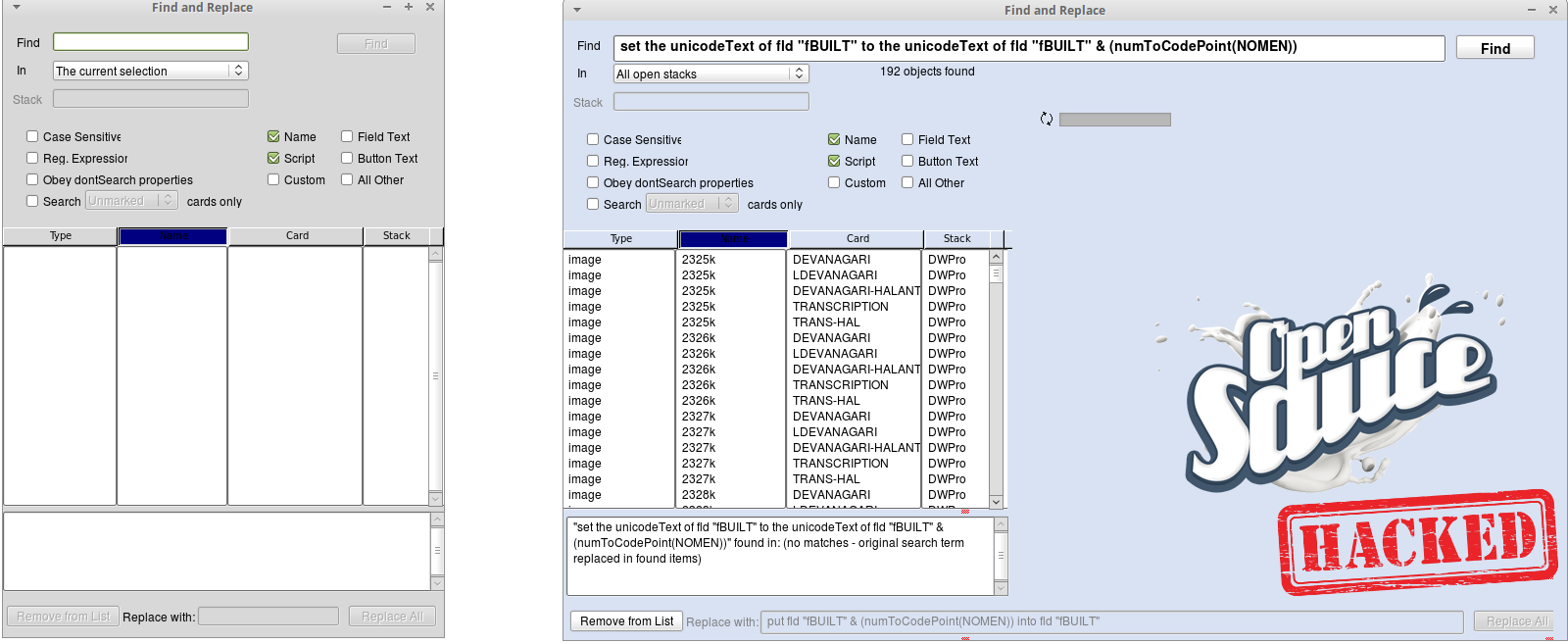This screenshot has height=644, width=1568.
Task: Open the right window's title-bar menu triangle
Action: coord(577,10)
